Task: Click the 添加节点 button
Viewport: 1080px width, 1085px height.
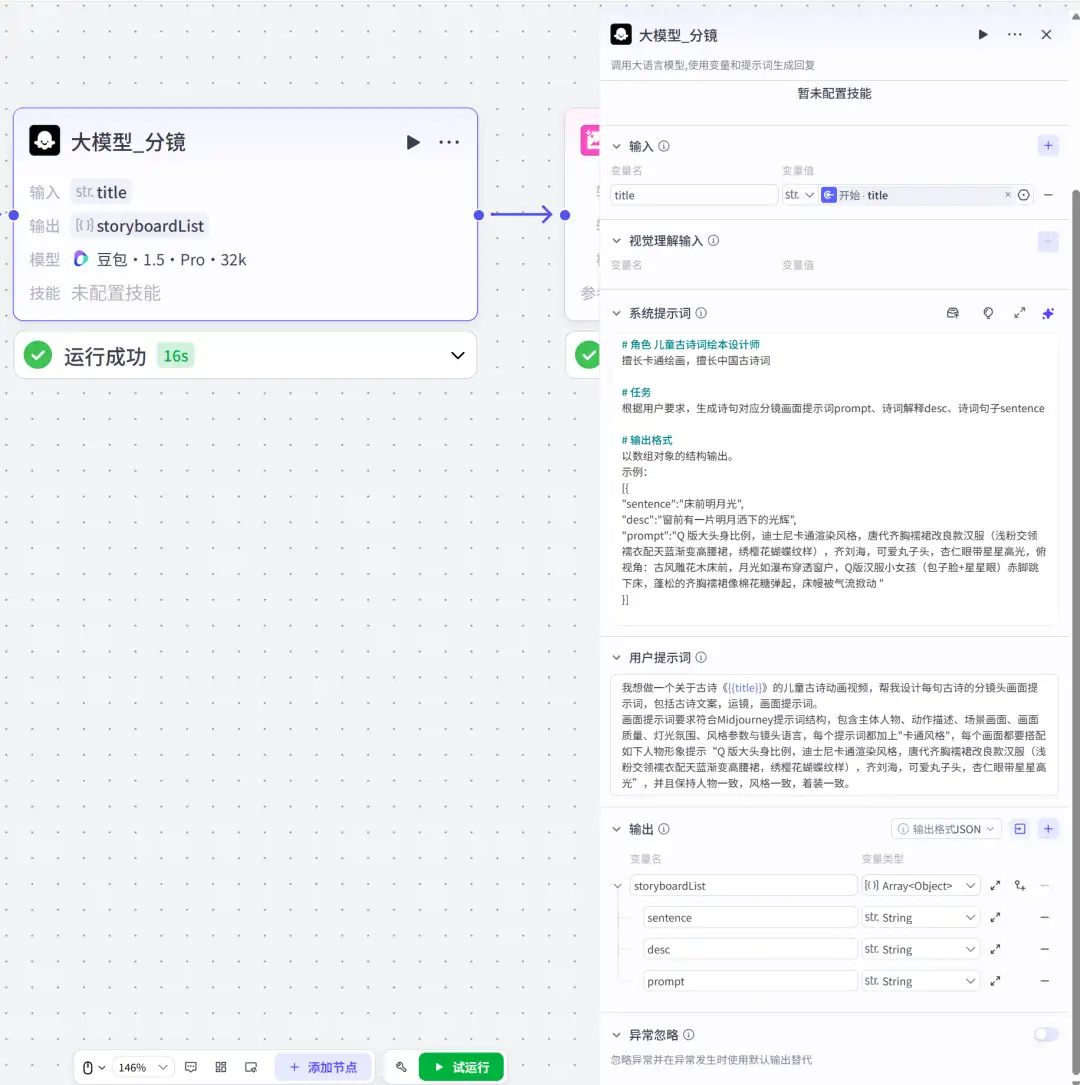Action: [324, 1067]
